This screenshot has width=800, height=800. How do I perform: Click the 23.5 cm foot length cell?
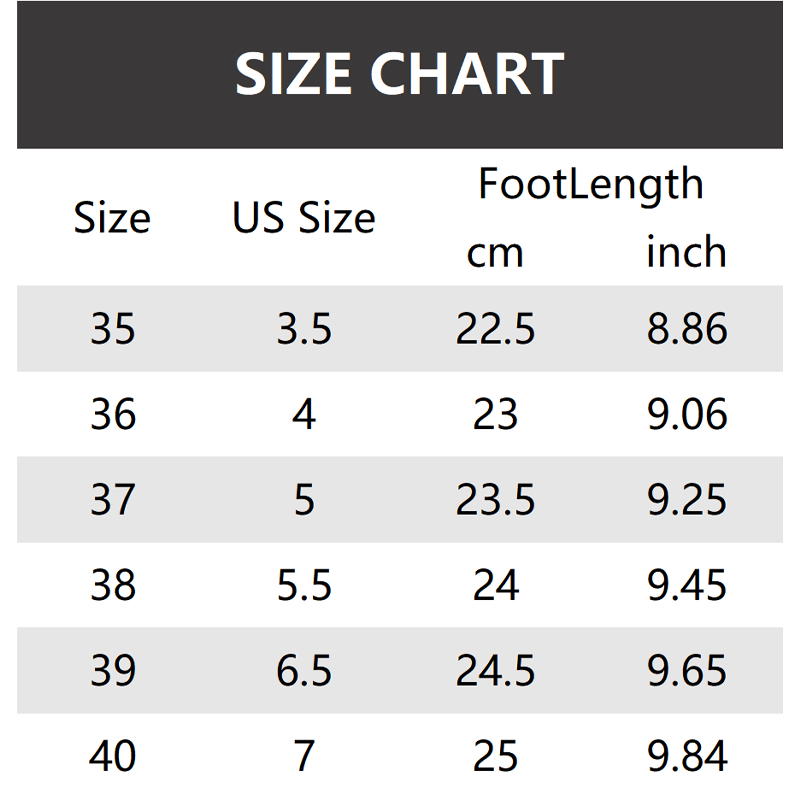(x=495, y=500)
